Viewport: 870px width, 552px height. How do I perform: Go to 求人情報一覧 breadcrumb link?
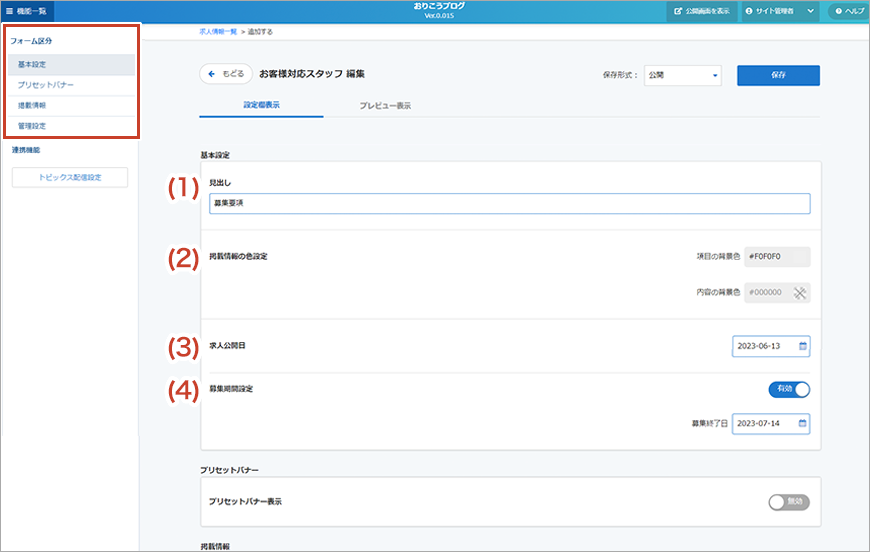tap(218, 32)
